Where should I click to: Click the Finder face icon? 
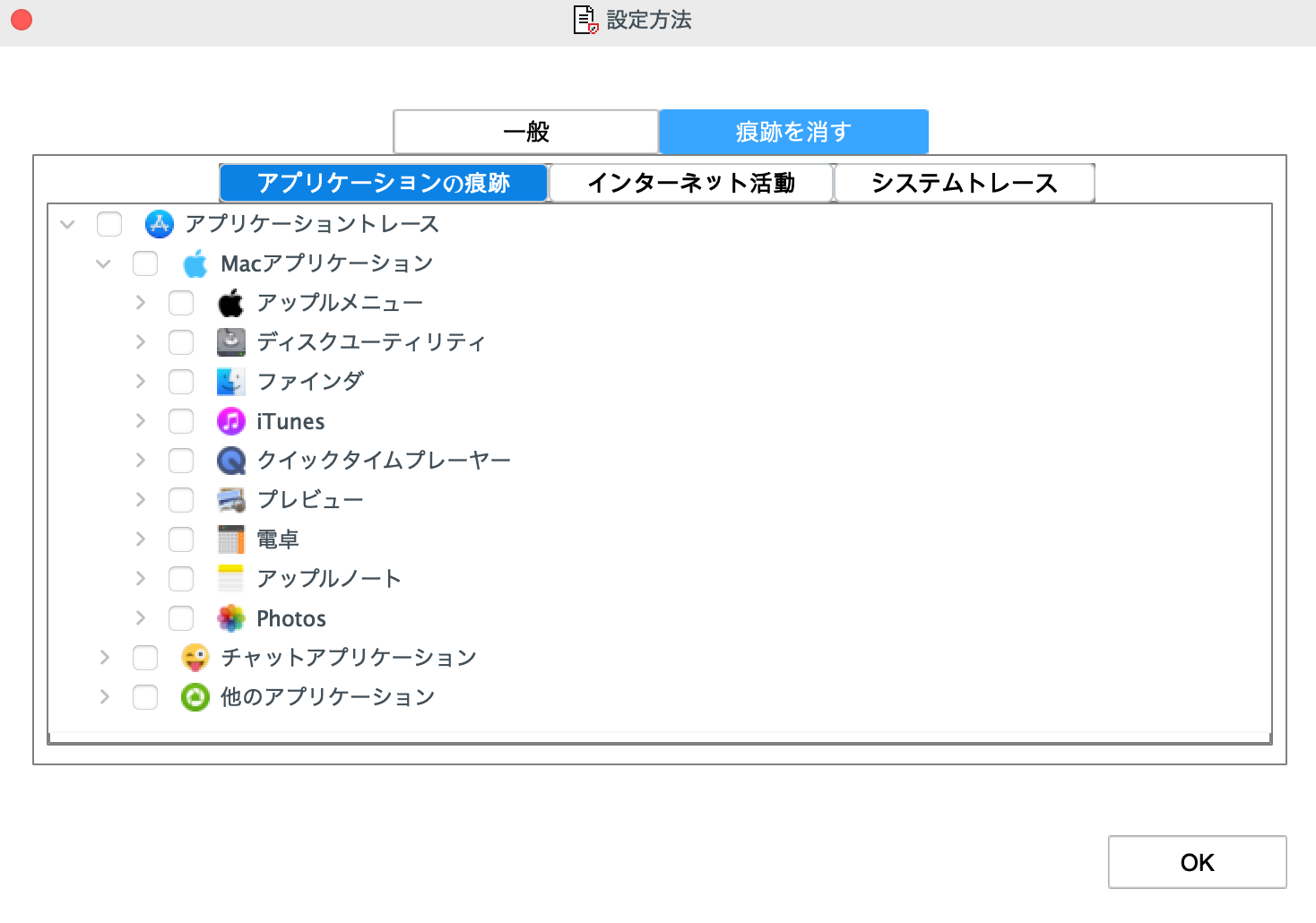pyautogui.click(x=231, y=382)
